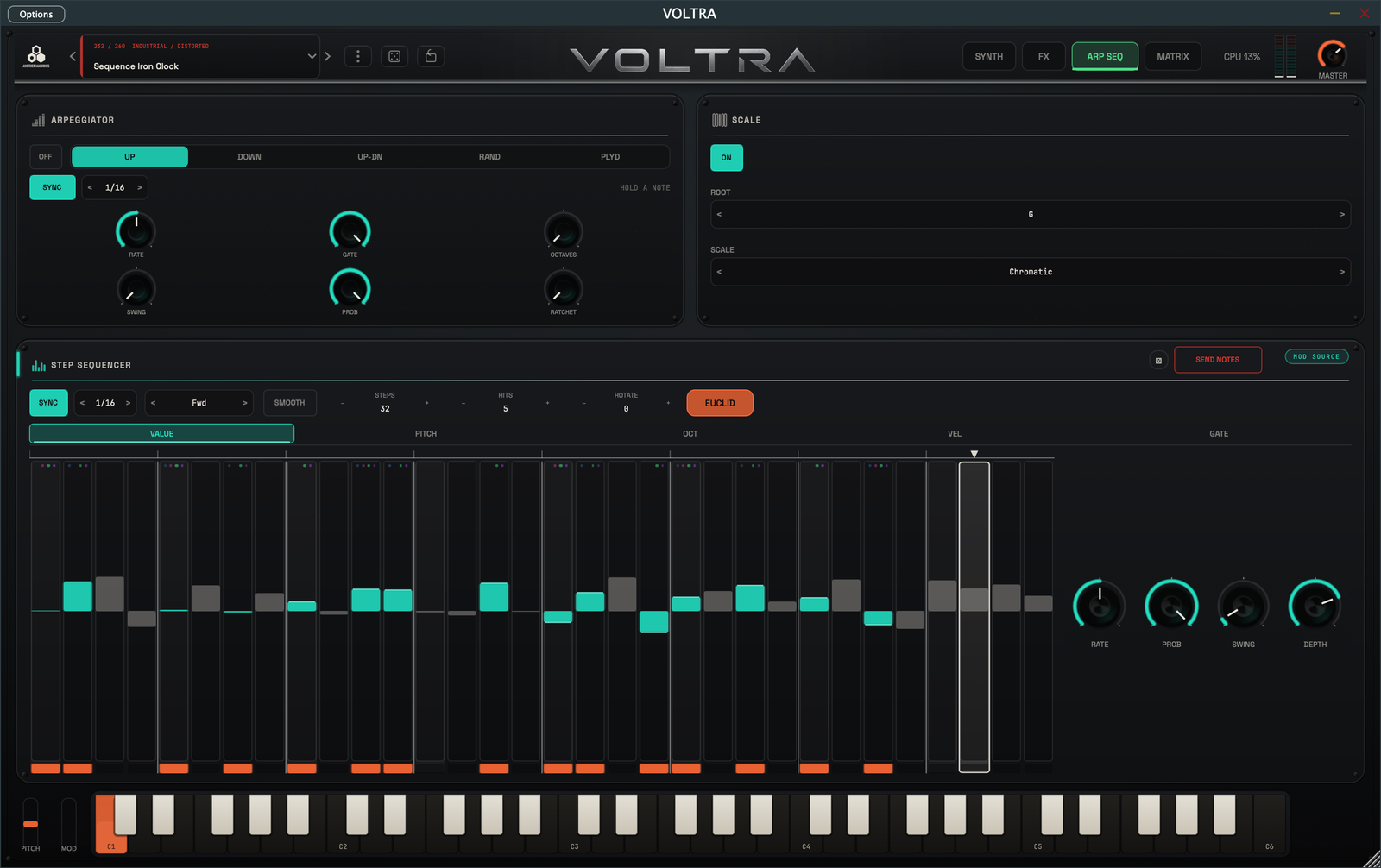Click the arpeggiator OCTAVES knob
This screenshot has width=1381, height=868.
(x=564, y=231)
